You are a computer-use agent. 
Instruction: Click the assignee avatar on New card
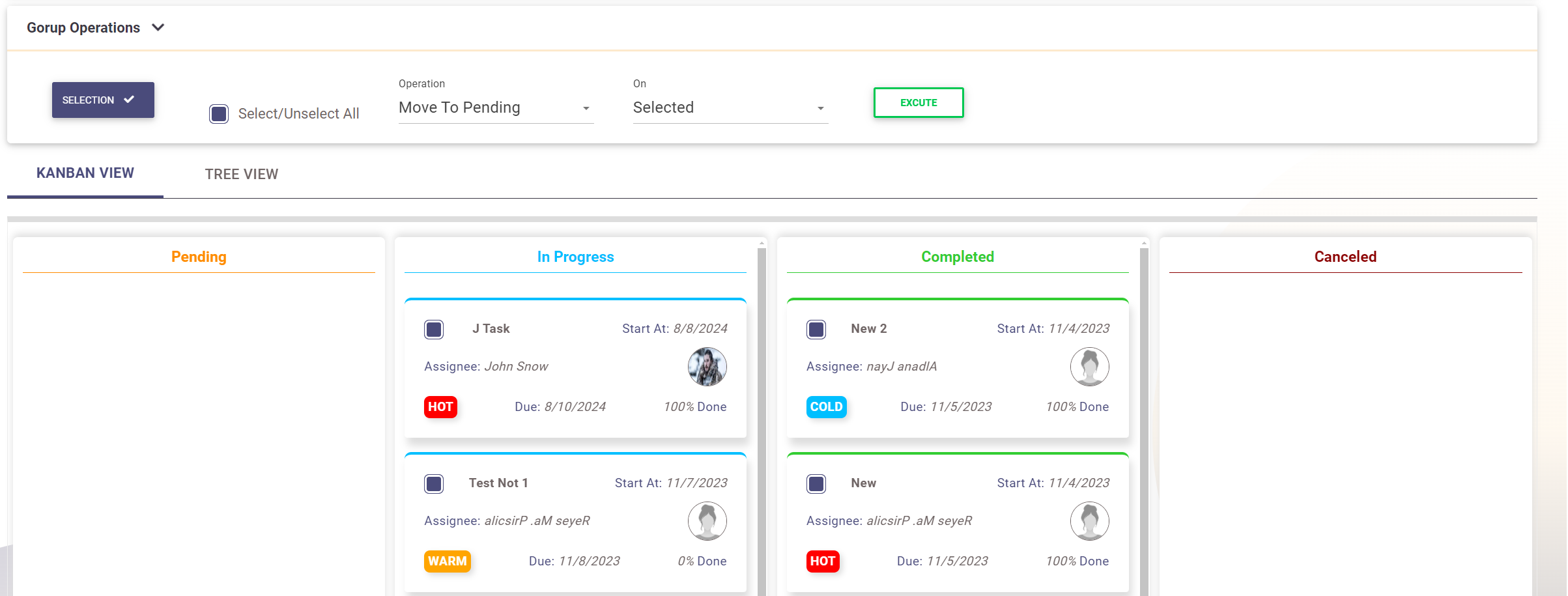1089,521
